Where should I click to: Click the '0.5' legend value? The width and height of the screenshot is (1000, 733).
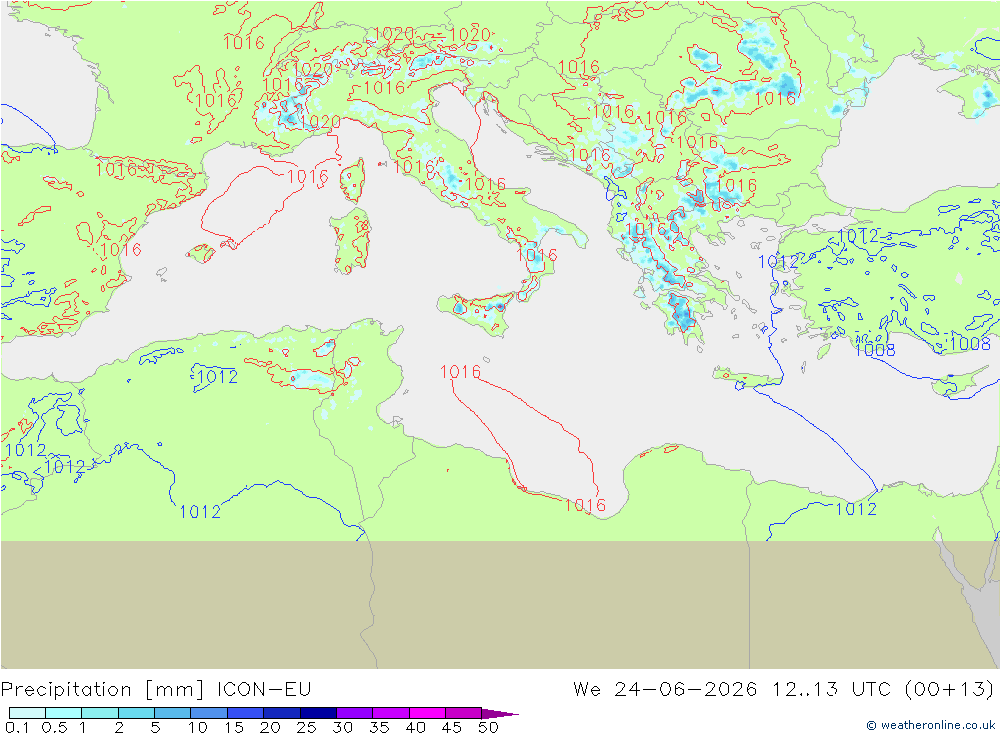click(x=54, y=727)
